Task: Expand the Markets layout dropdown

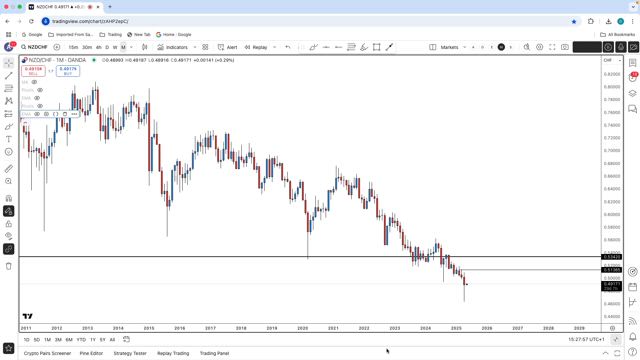Action: [464, 47]
